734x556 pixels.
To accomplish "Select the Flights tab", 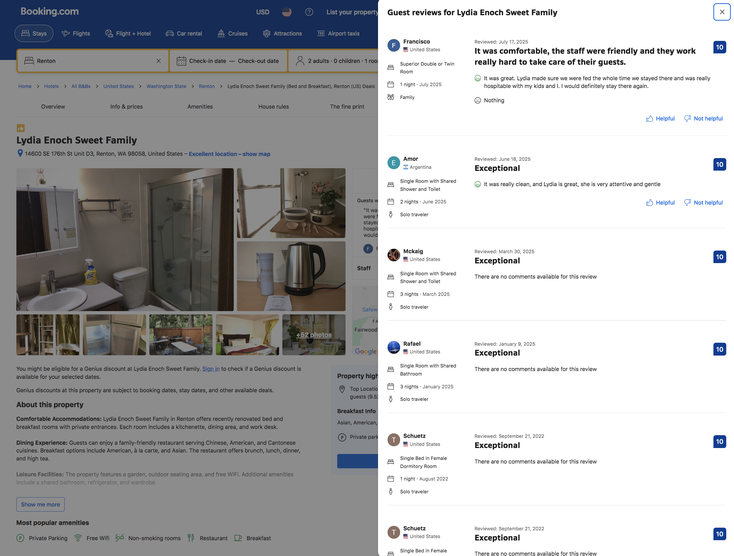I will (x=76, y=33).
